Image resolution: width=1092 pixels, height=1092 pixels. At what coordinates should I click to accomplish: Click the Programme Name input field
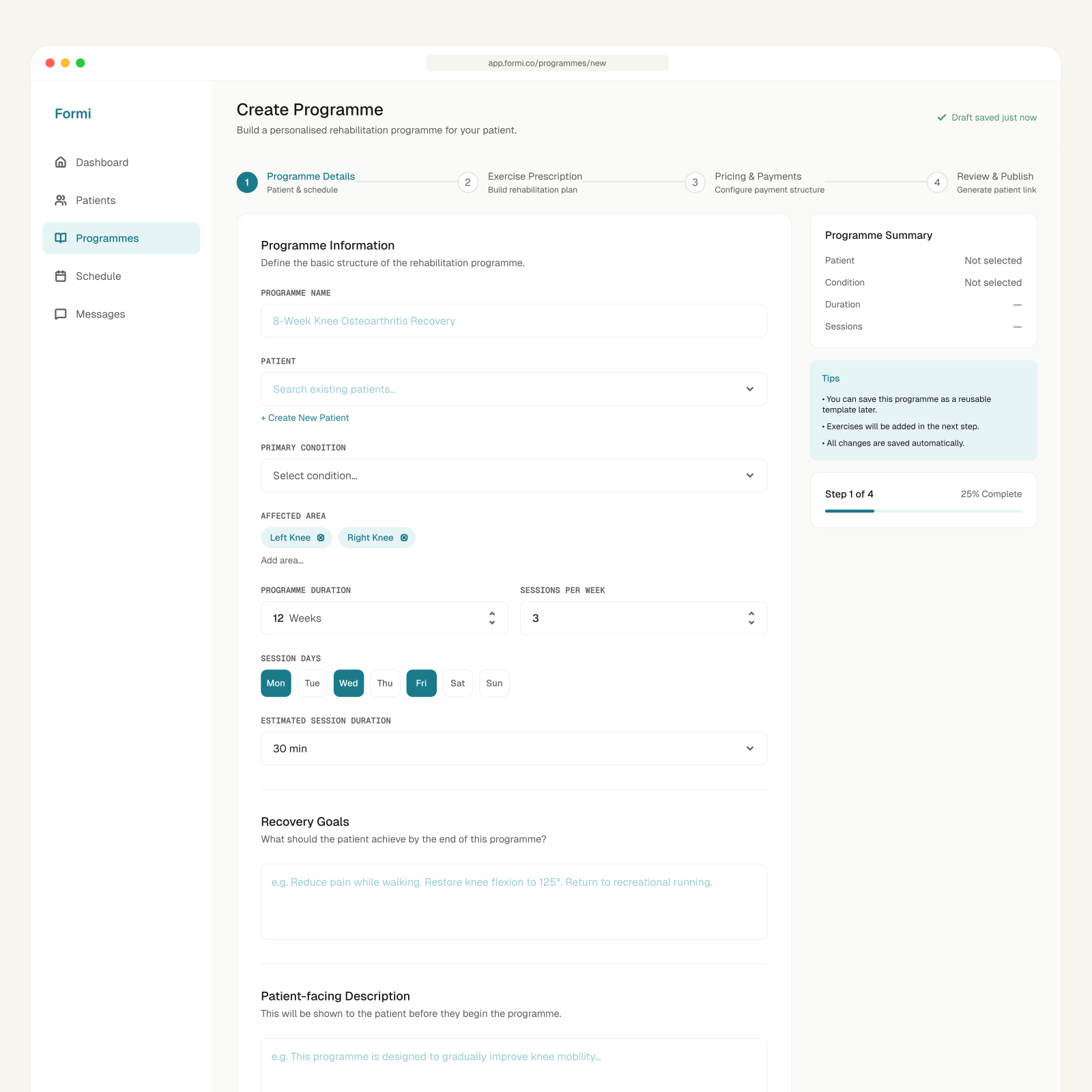click(514, 321)
